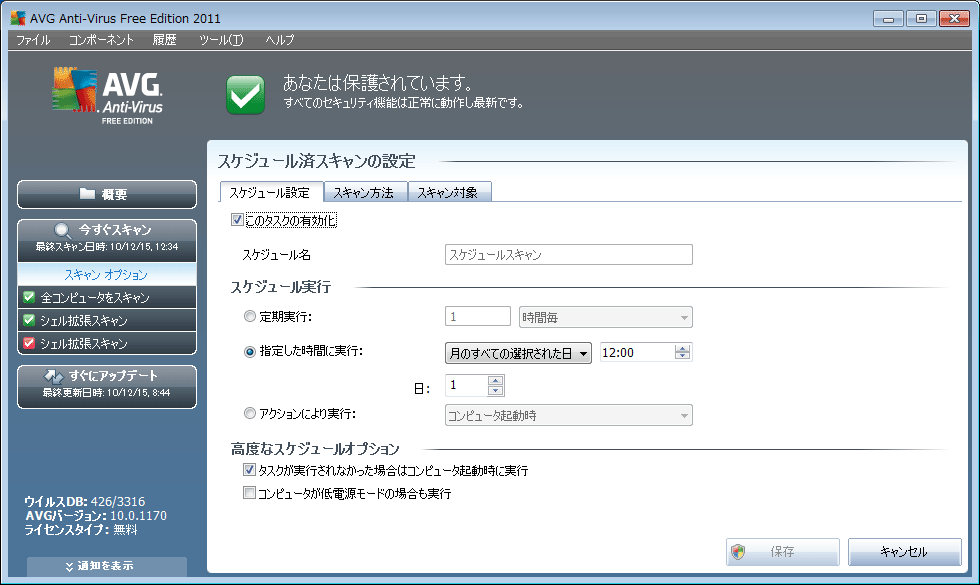The height and width of the screenshot is (585, 980).
Task: Decrease the 12:00 time with down arrow
Action: coord(682,356)
